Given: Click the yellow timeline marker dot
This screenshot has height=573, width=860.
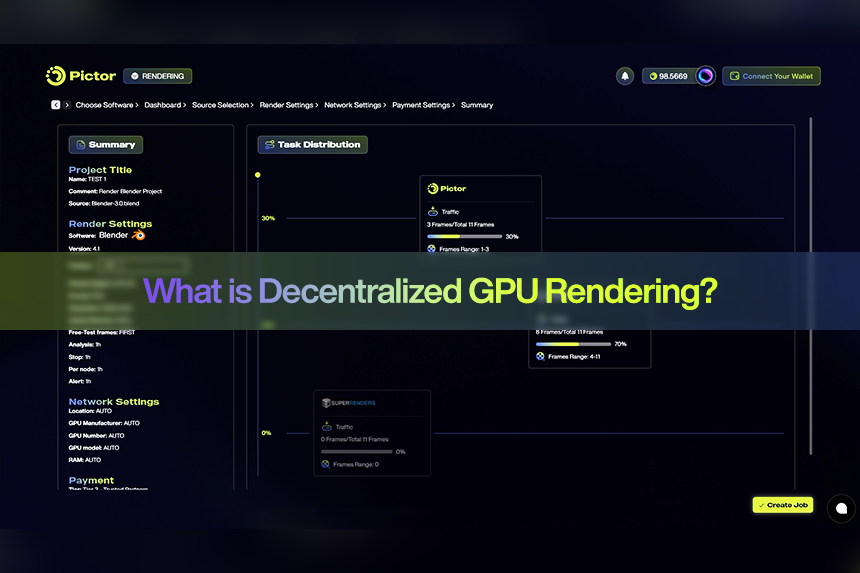Looking at the screenshot, I should tap(258, 175).
